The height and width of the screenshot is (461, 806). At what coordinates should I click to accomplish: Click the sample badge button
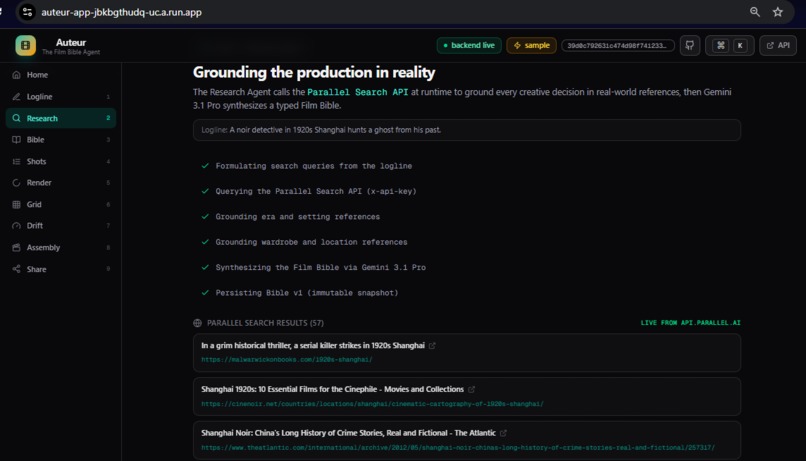point(531,45)
